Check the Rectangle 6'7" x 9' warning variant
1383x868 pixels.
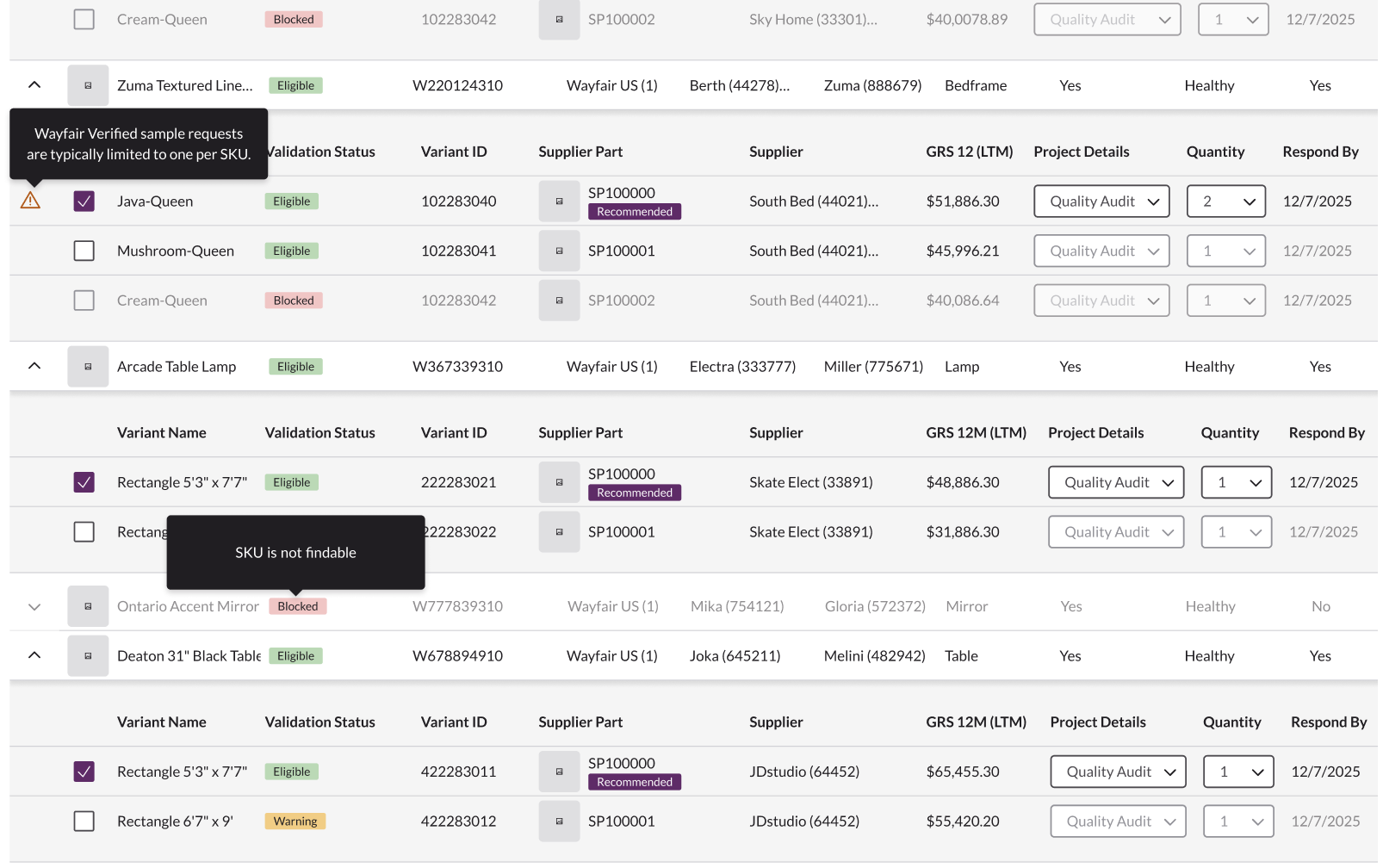tap(84, 821)
